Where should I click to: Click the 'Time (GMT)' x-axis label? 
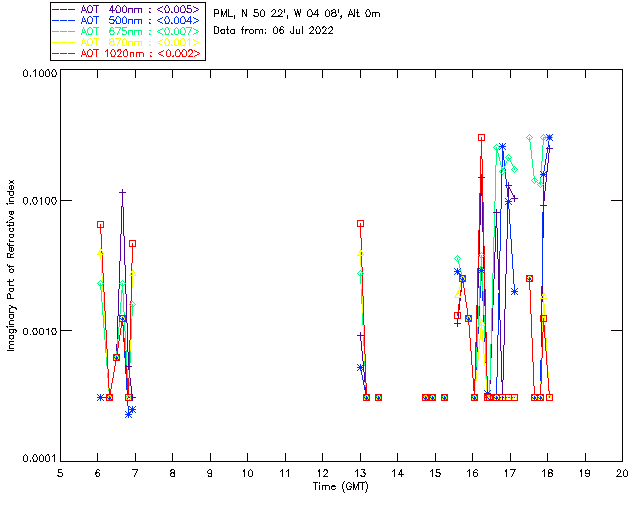point(341,486)
